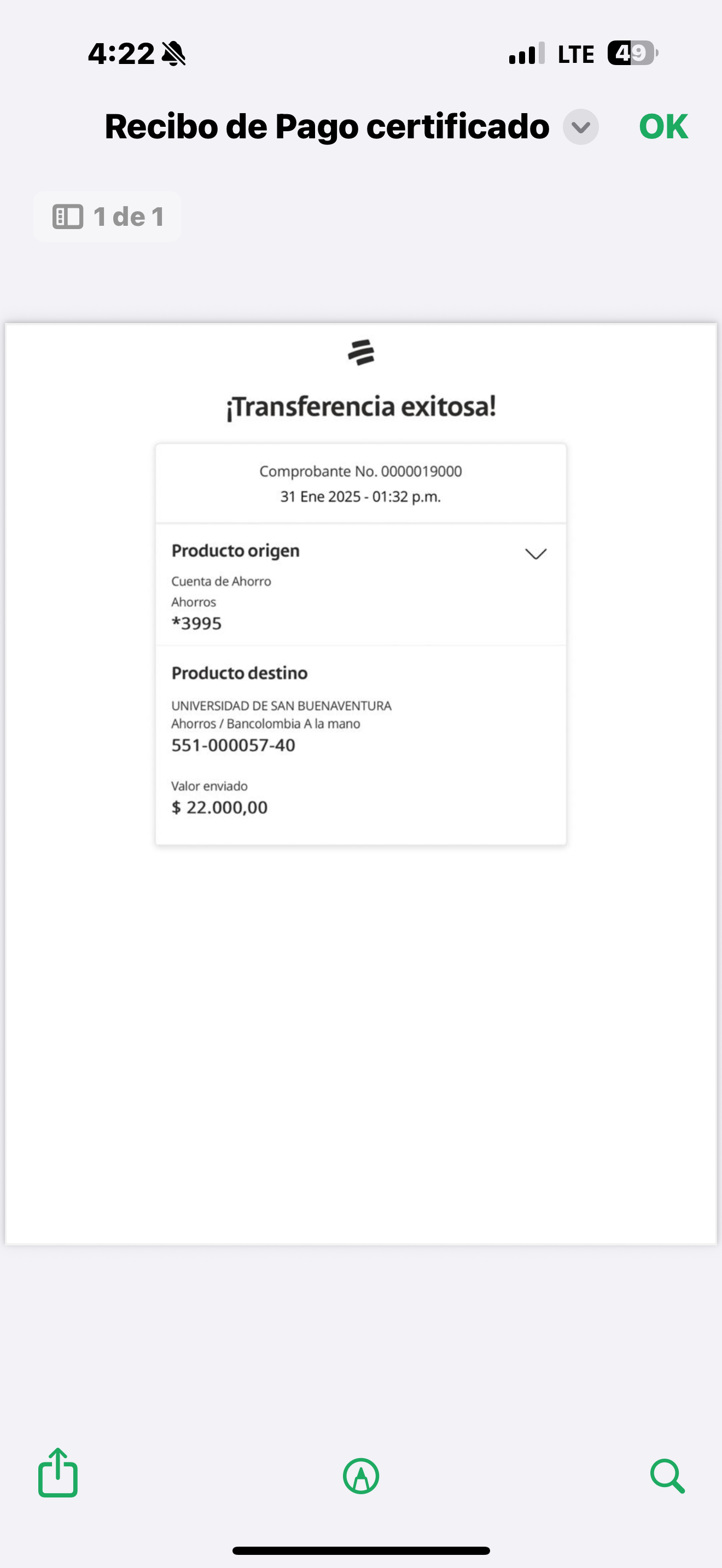Expand the Producto origen section chevron
Image resolution: width=722 pixels, height=1568 pixels.
[x=535, y=554]
